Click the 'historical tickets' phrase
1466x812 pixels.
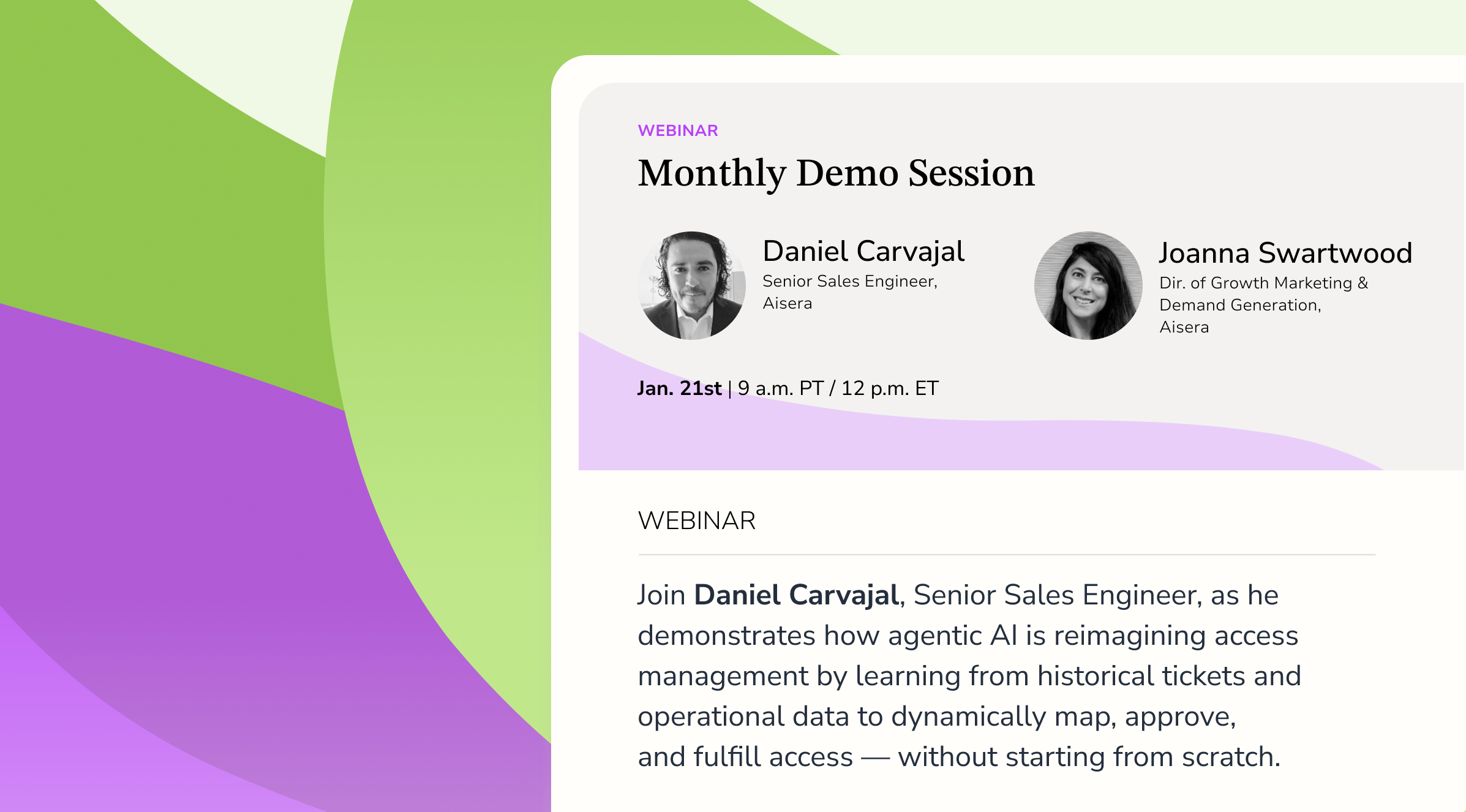pos(1141,676)
